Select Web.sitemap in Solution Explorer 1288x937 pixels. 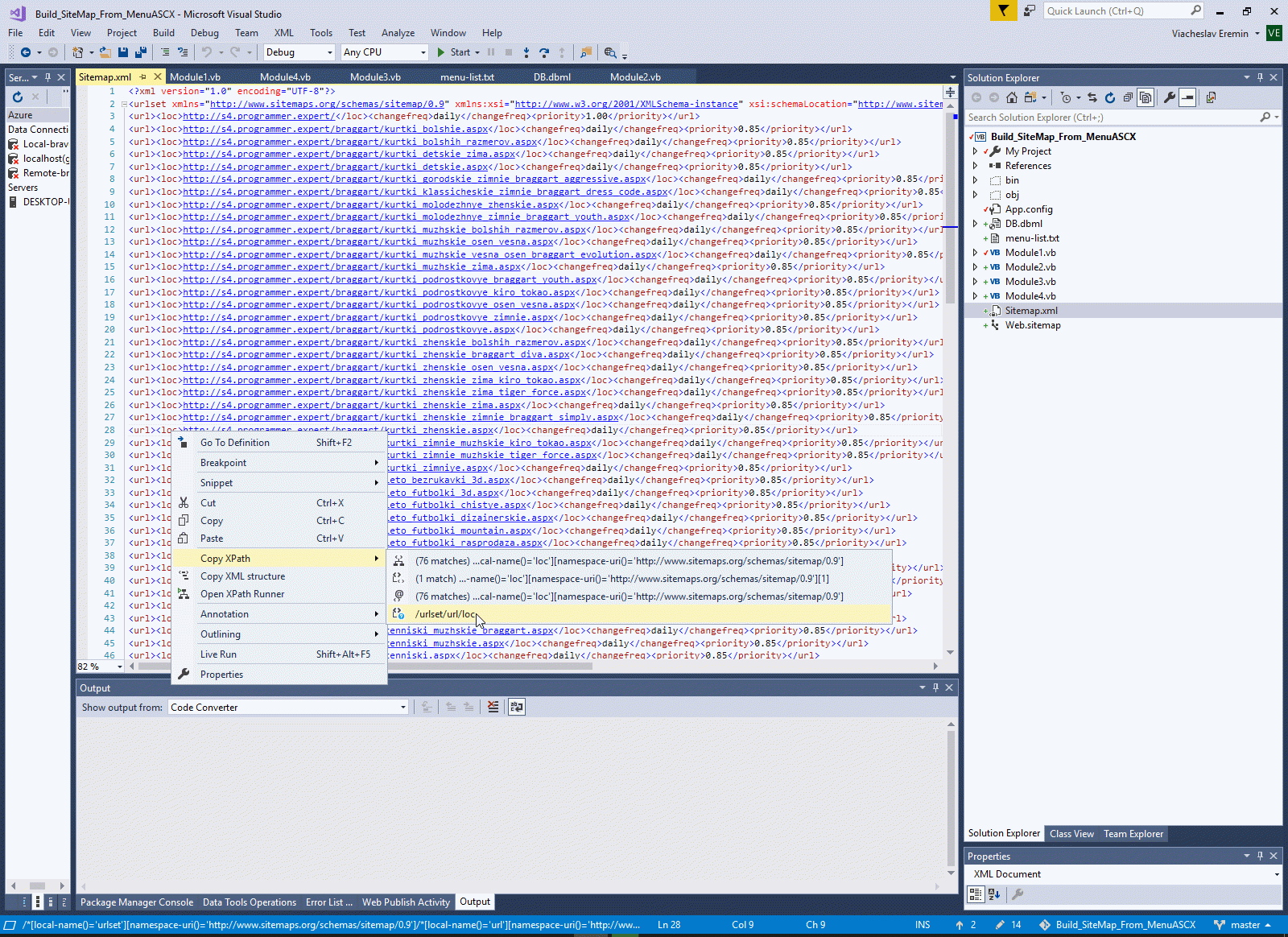pos(1032,325)
